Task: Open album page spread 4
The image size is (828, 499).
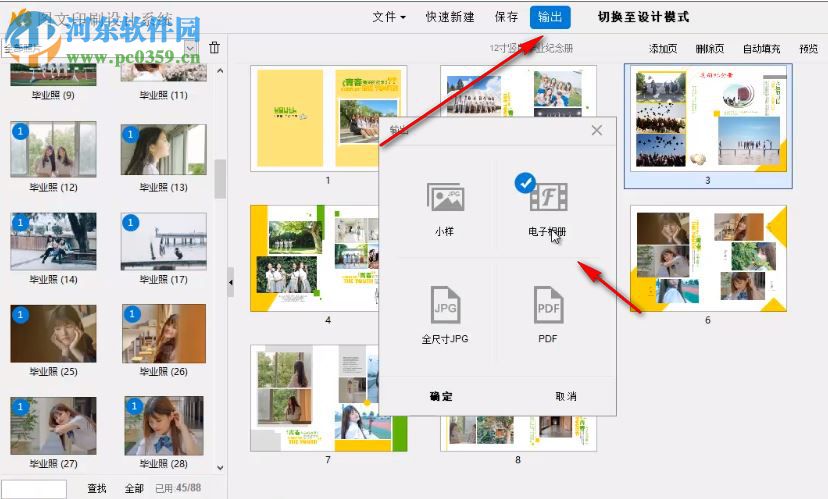Action: 315,258
